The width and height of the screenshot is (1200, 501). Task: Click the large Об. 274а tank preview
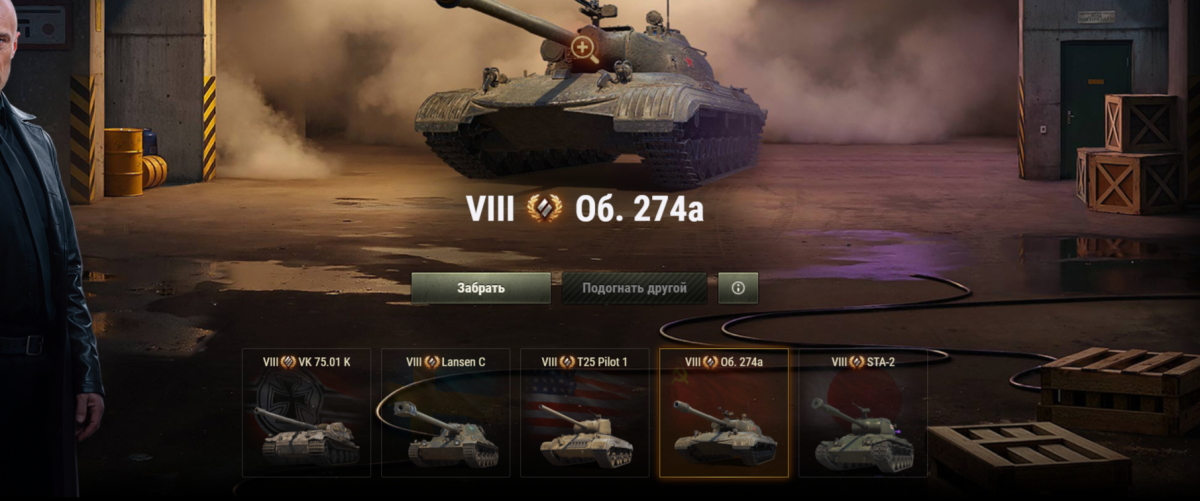point(590,95)
